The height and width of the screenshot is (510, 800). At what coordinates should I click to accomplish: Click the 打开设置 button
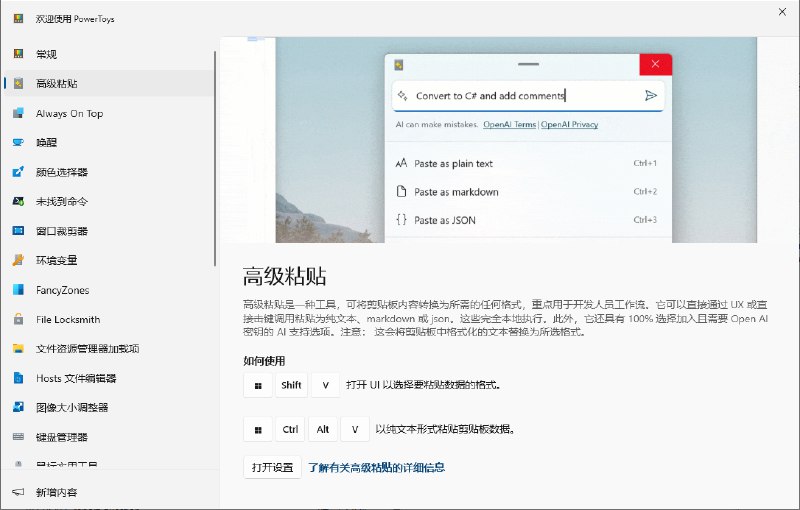tap(272, 467)
